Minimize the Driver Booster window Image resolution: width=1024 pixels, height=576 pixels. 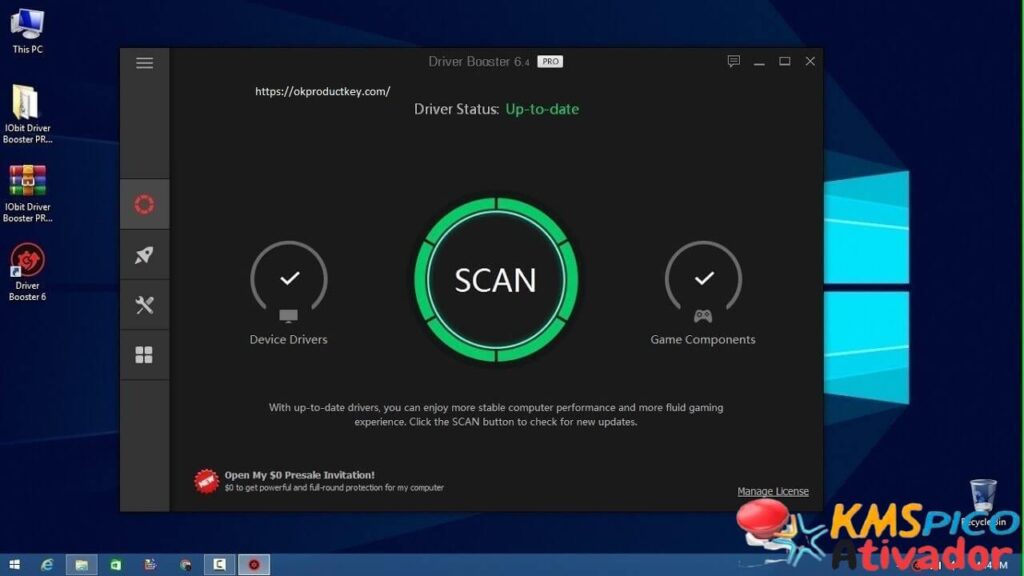pos(759,61)
